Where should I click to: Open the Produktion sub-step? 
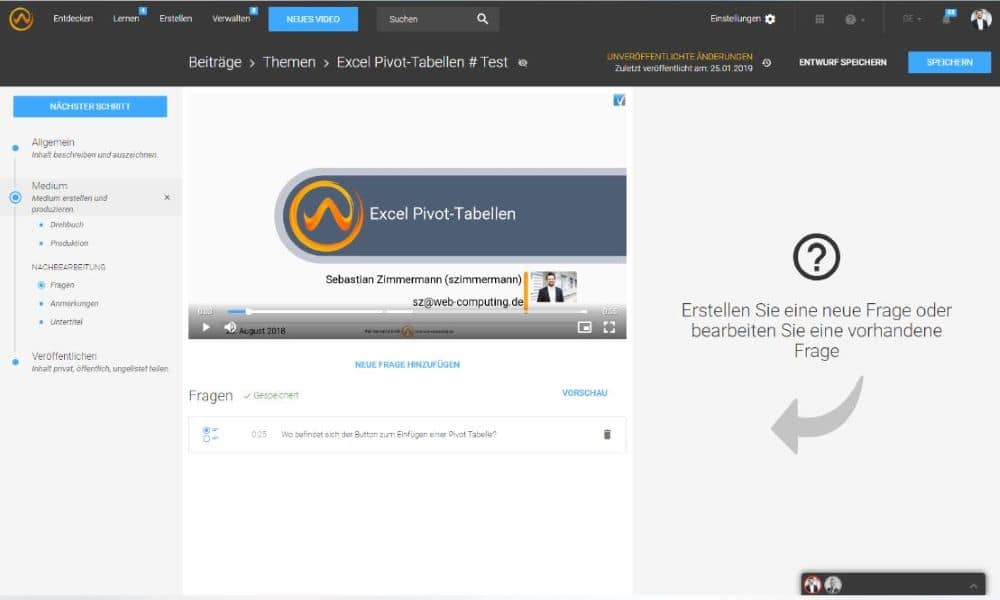(x=69, y=244)
